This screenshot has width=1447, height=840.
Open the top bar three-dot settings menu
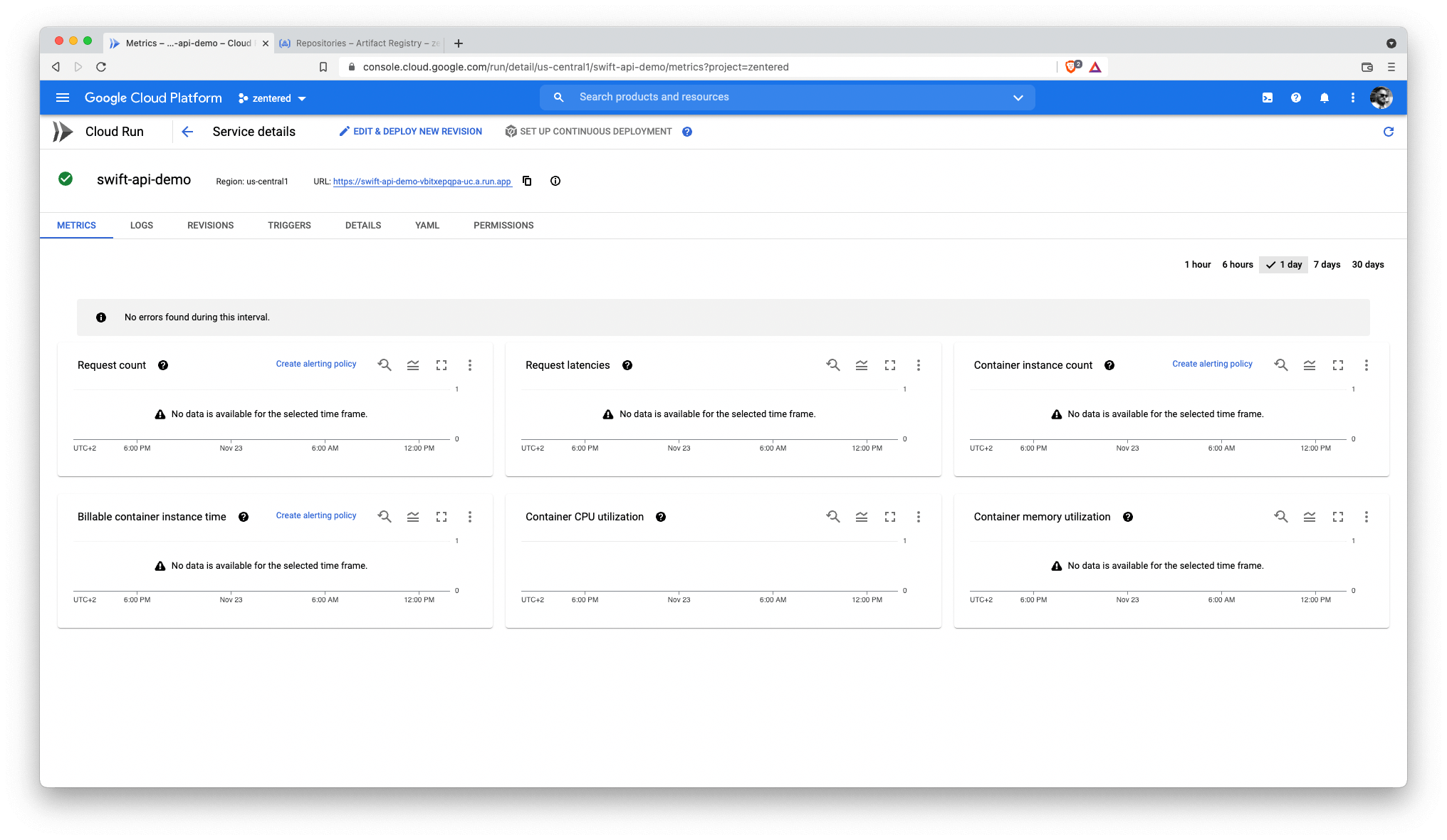[1353, 98]
